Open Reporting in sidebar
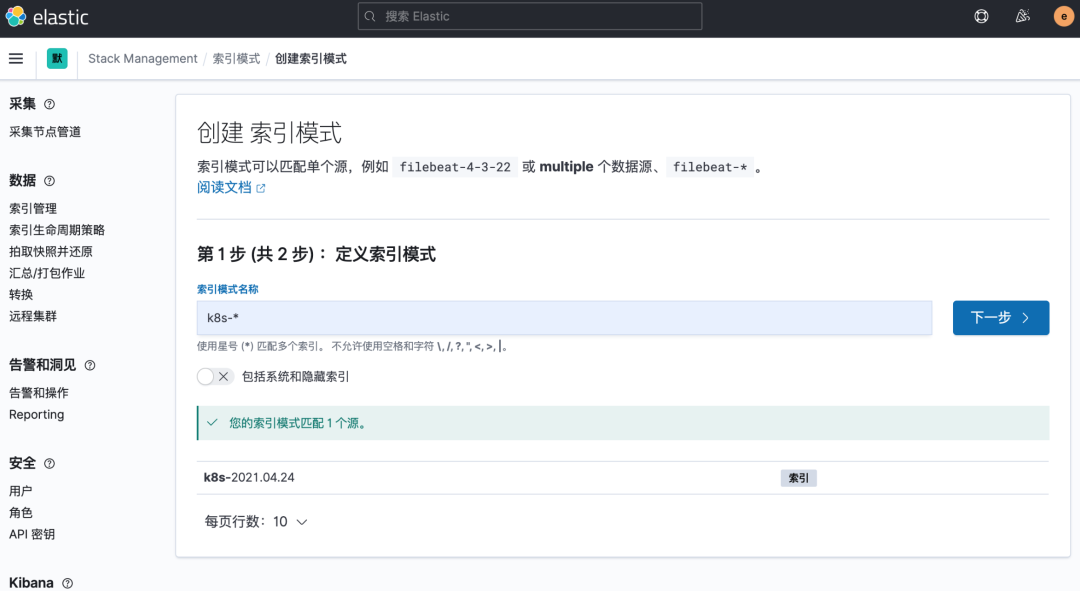The width and height of the screenshot is (1080, 591). coord(37,415)
